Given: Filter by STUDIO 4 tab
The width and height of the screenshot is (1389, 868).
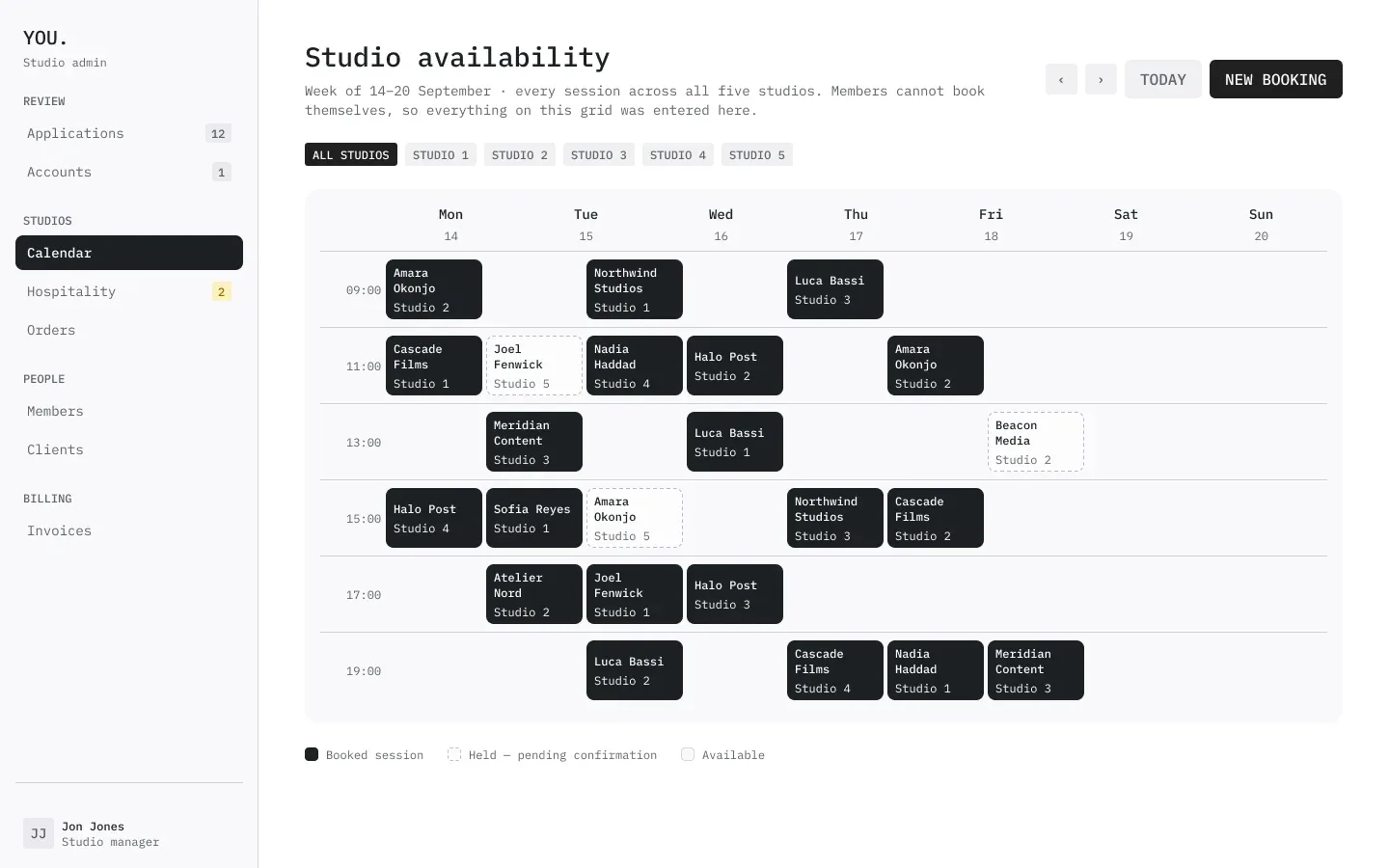Looking at the screenshot, I should click(678, 154).
